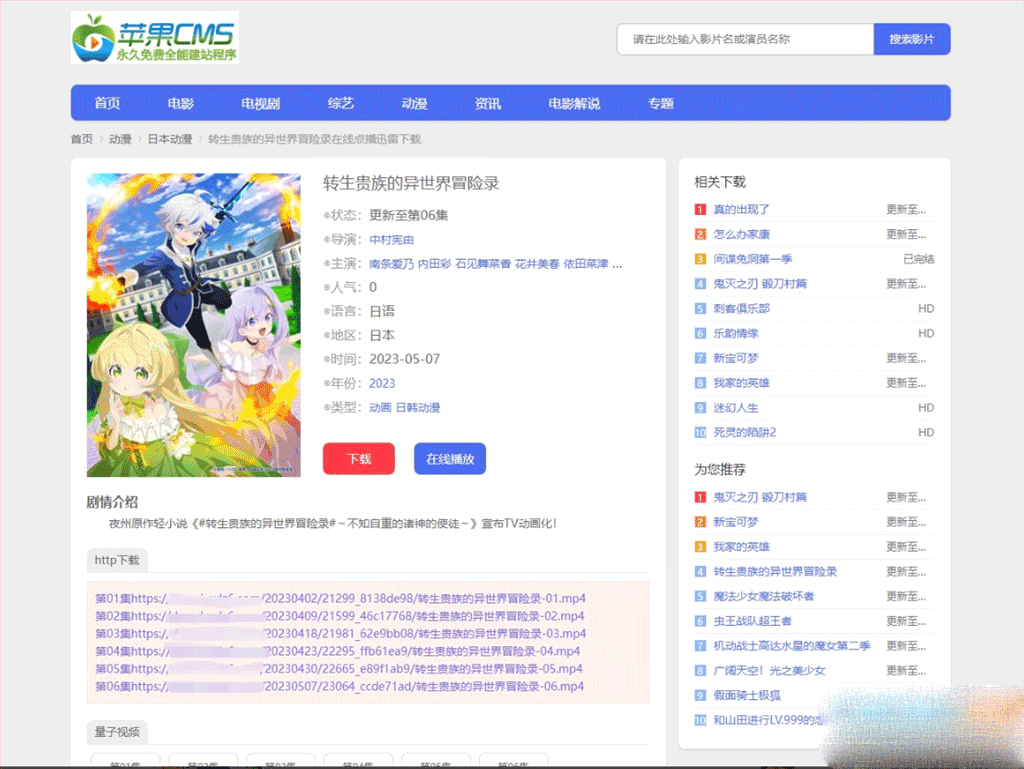Click the year link 2023

(x=382, y=383)
